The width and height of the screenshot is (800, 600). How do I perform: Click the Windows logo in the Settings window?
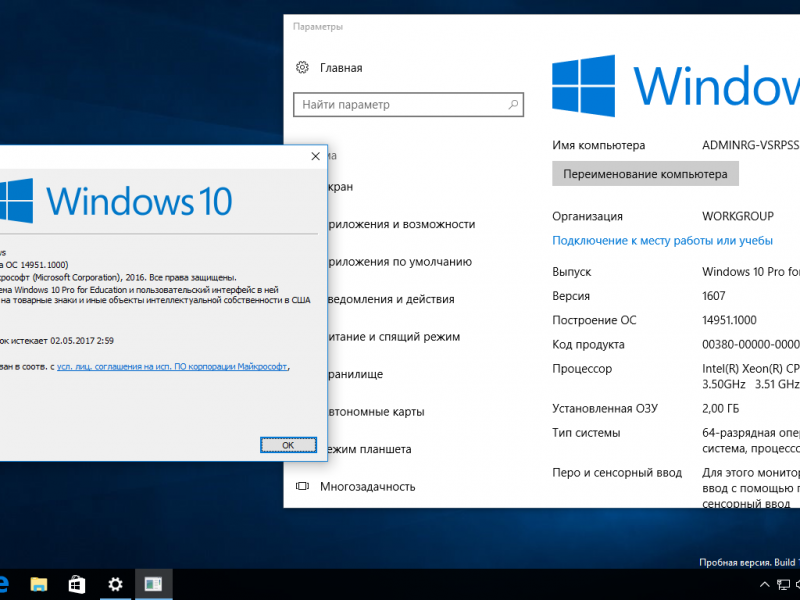click(x=583, y=86)
